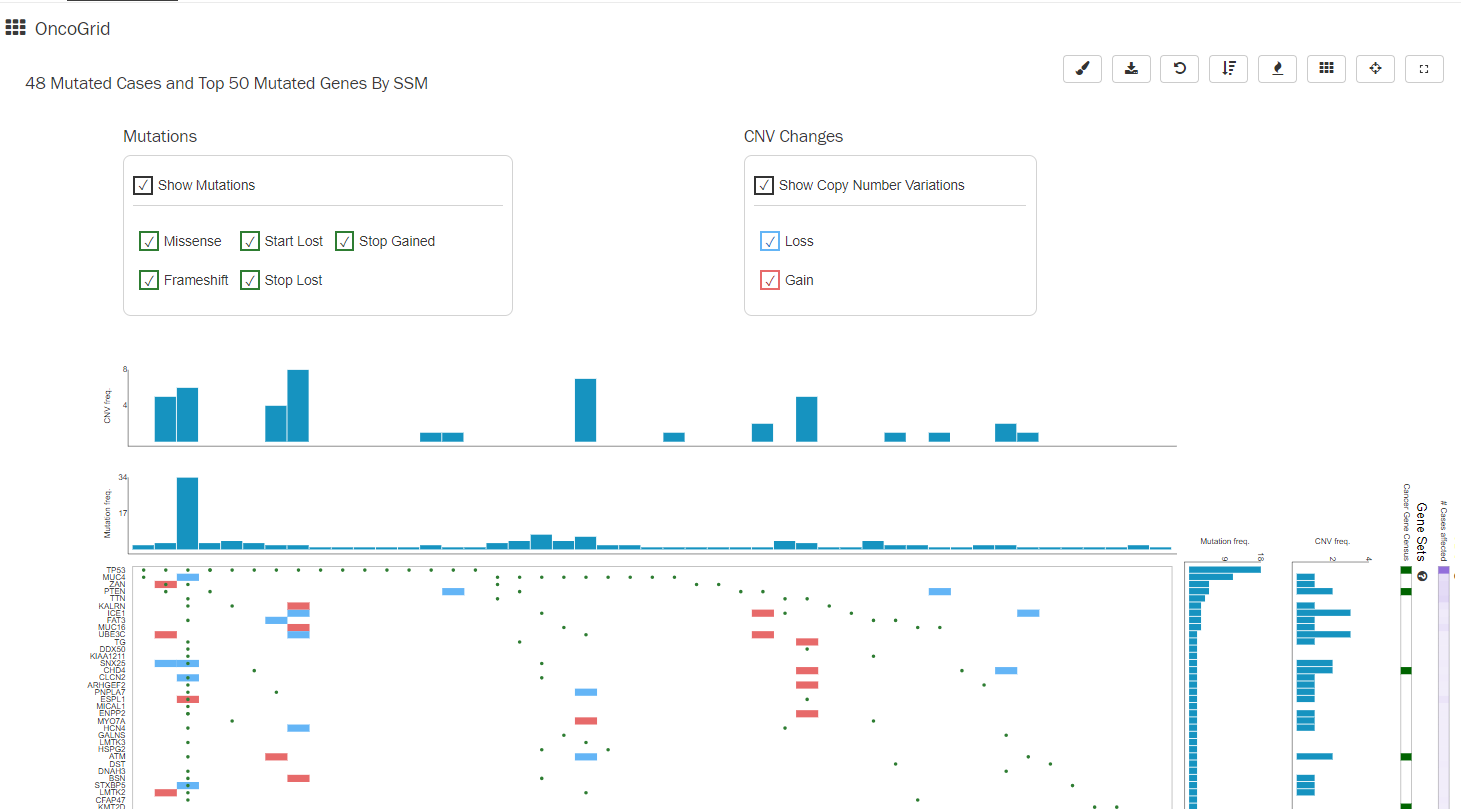
Task: Uncheck the Stop Gained checkbox
Action: 345,241
